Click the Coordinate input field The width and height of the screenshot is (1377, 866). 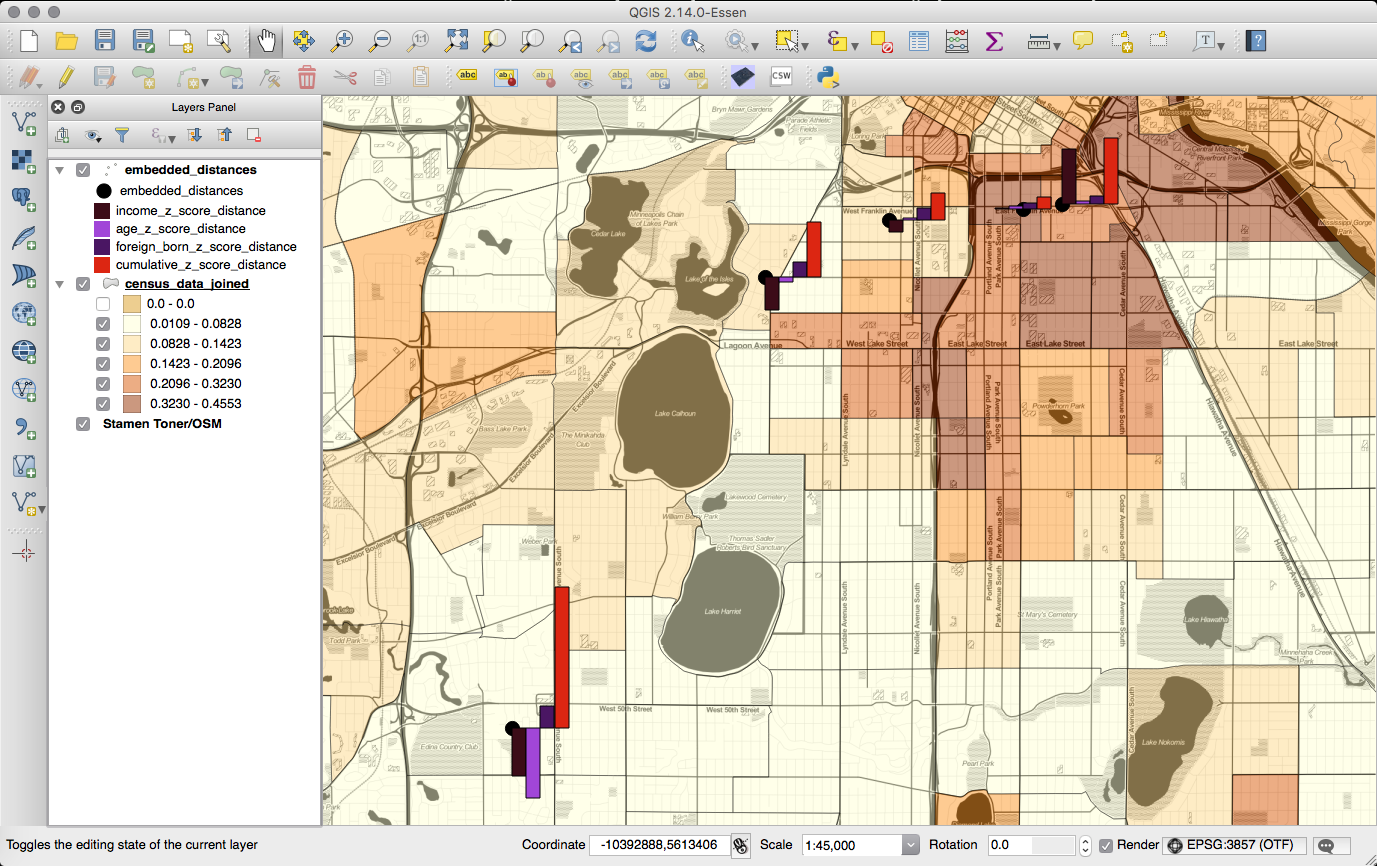click(658, 845)
